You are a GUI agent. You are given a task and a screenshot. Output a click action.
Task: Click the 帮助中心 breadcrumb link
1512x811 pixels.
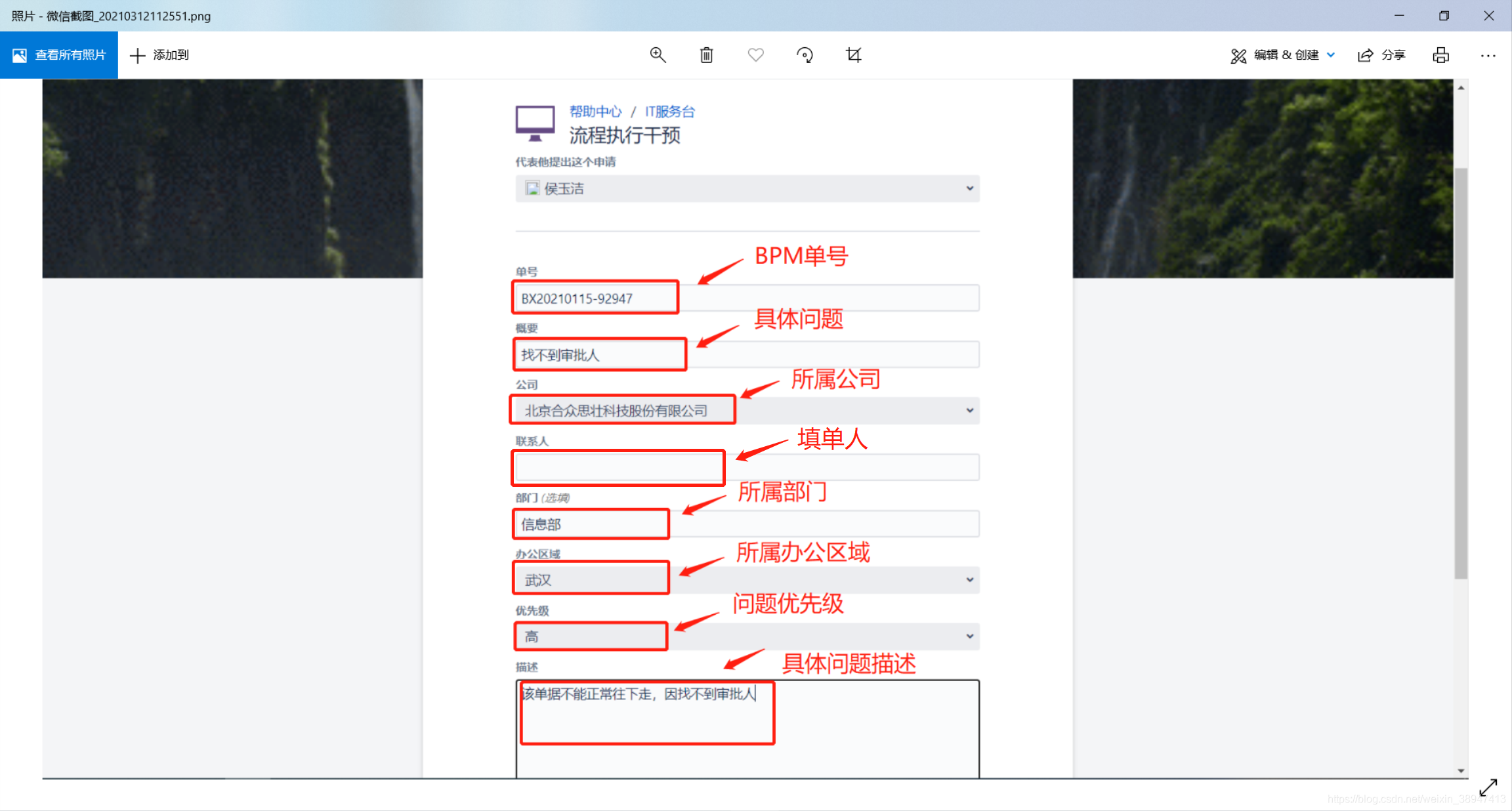(x=595, y=112)
